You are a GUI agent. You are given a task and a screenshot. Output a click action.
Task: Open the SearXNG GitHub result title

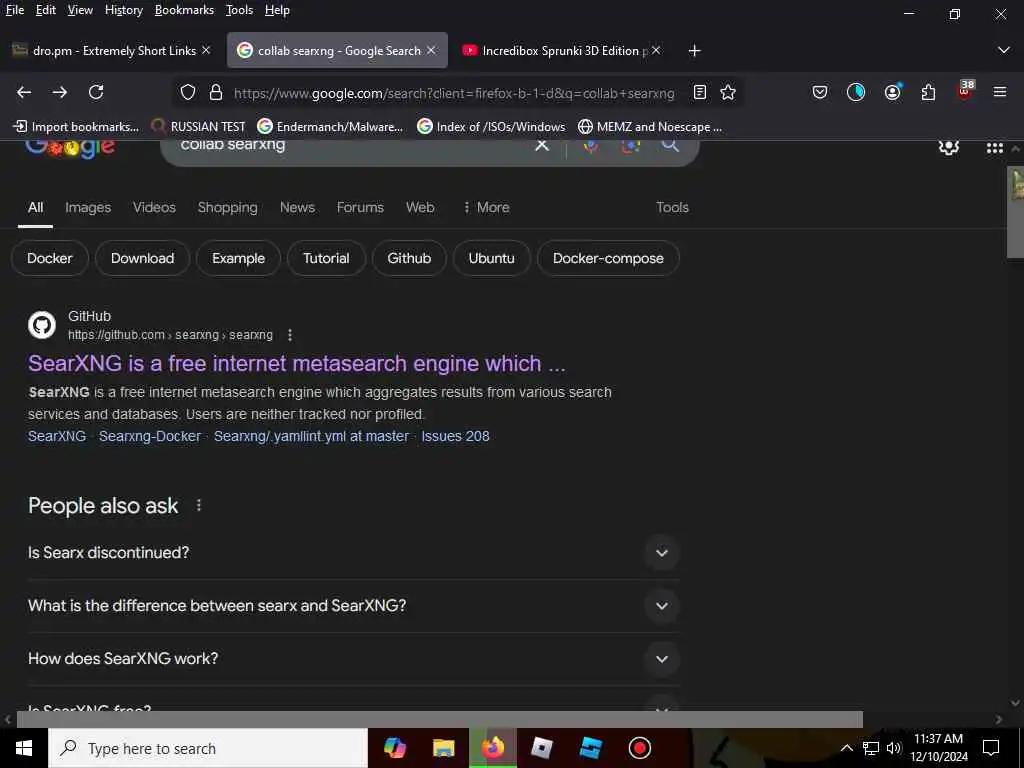tap(296, 363)
